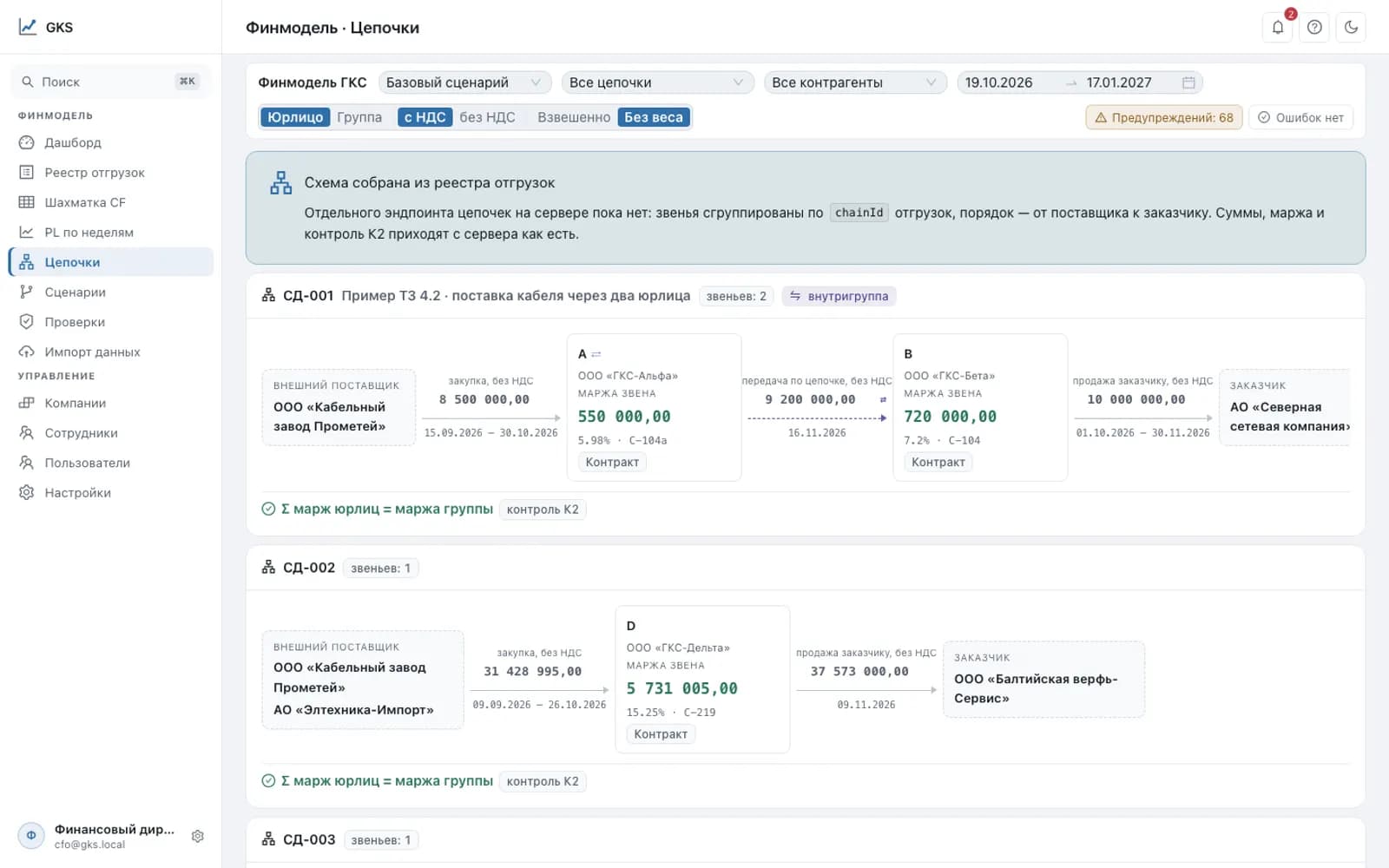
Task: Focus the Поиск search field
Action: click(x=111, y=82)
